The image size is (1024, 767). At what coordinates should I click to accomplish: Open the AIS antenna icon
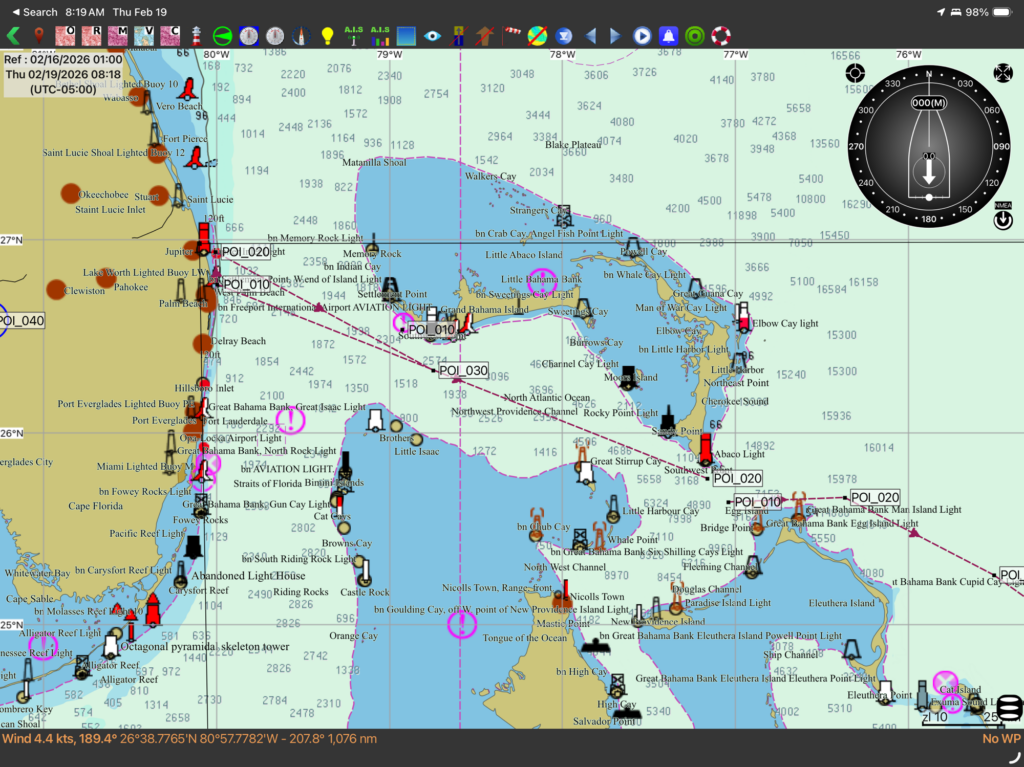tap(353, 36)
